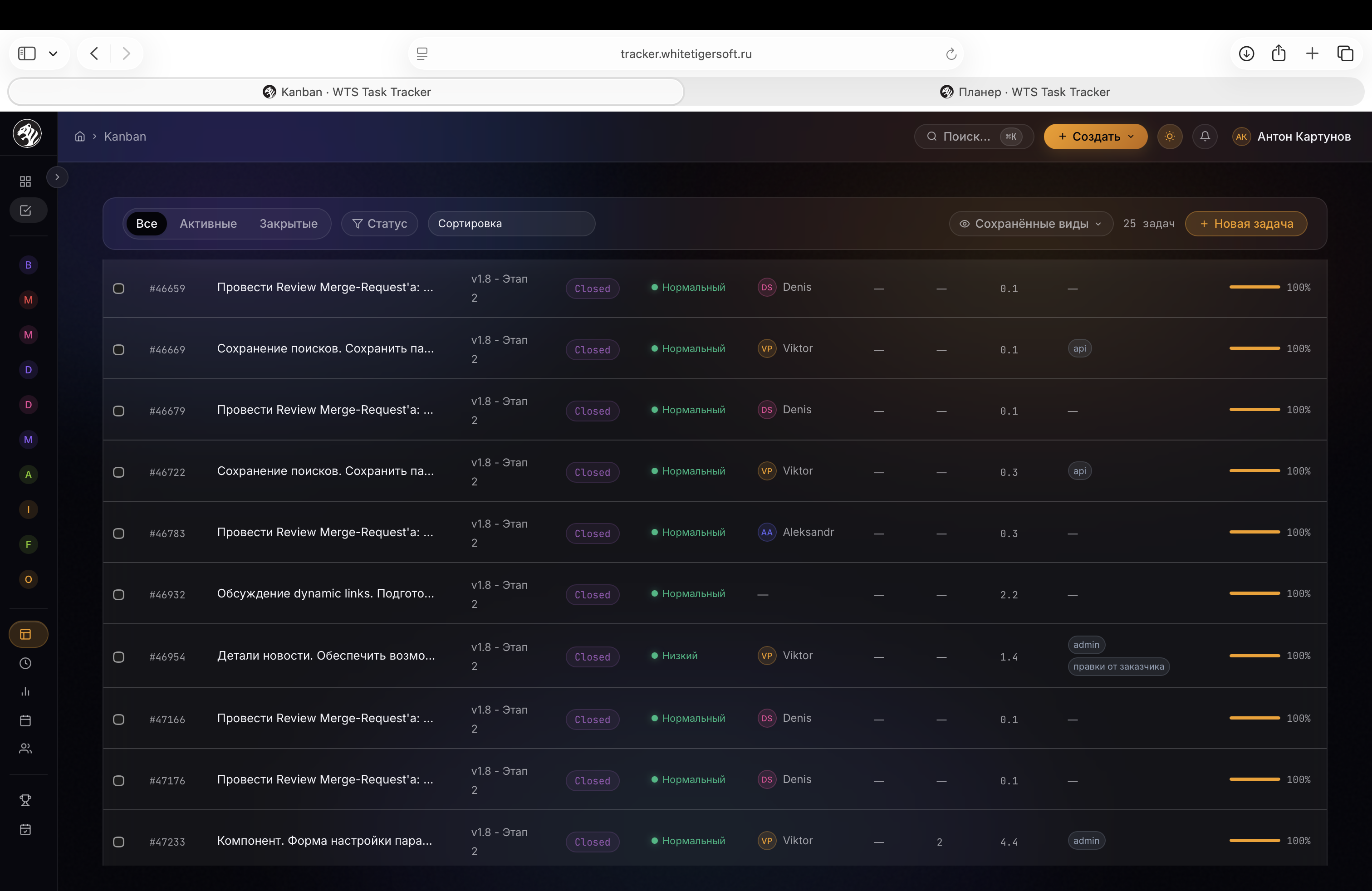Open the tasks checklist icon in sidebar
This screenshot has height=891, width=1372.
click(x=25, y=211)
